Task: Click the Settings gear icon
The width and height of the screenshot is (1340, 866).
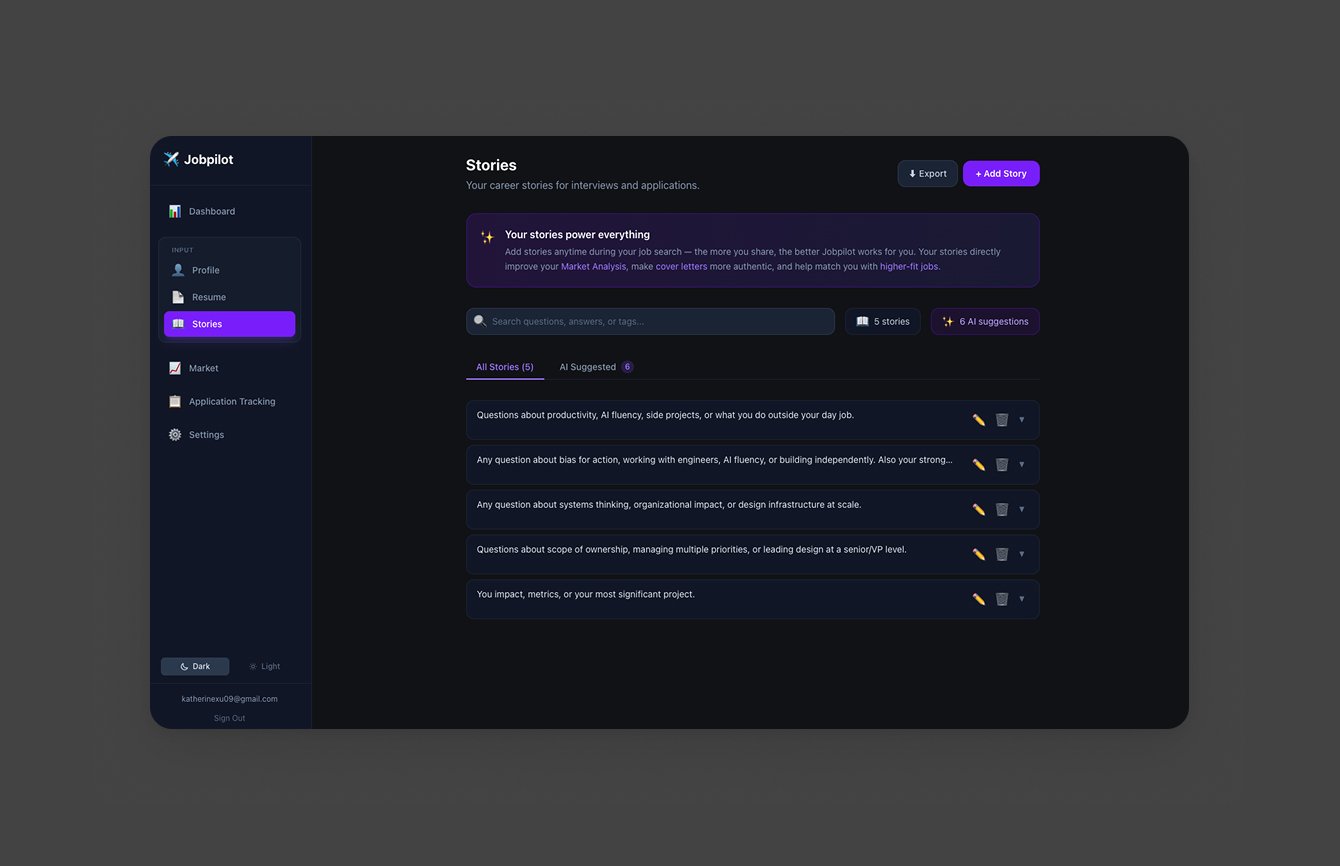Action: coord(175,435)
